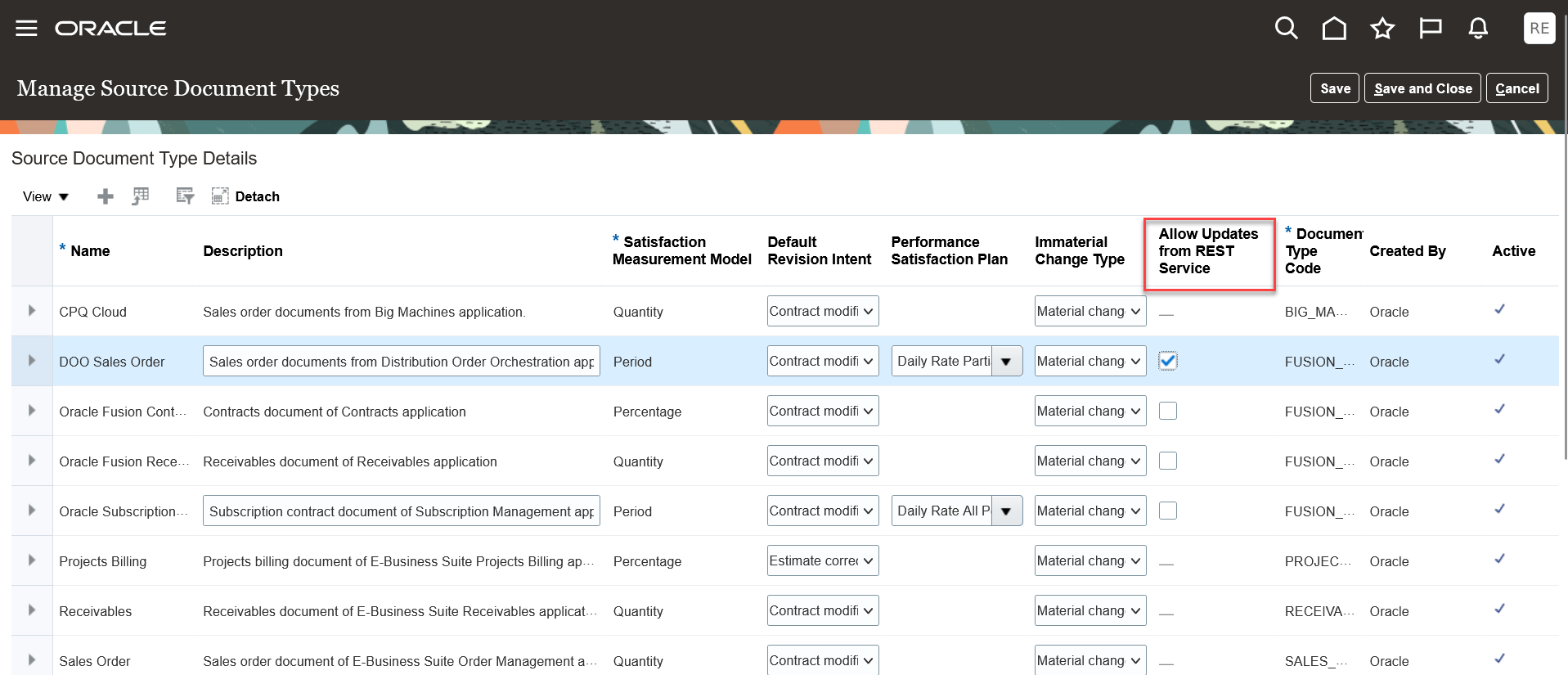The image size is (1568, 675).
Task: Check Allow Updates for Oracle Fusion Contracts row
Action: (x=1168, y=411)
